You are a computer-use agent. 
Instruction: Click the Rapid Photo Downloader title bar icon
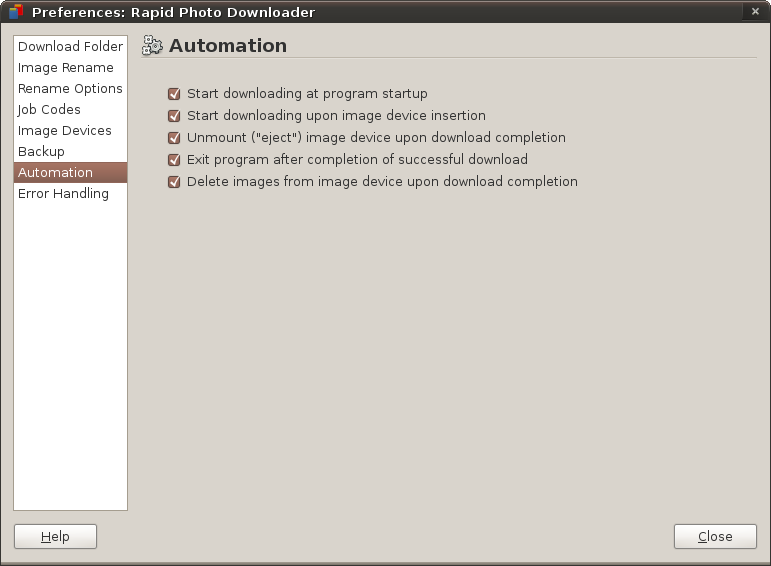15,12
